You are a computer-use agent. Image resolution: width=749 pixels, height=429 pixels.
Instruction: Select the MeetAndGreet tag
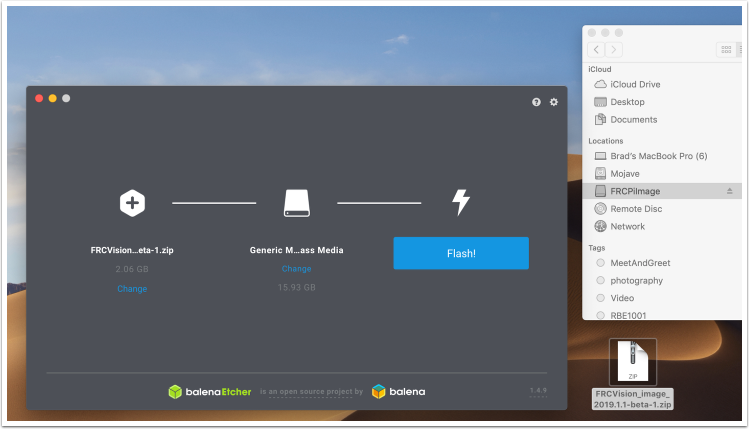click(x=636, y=262)
